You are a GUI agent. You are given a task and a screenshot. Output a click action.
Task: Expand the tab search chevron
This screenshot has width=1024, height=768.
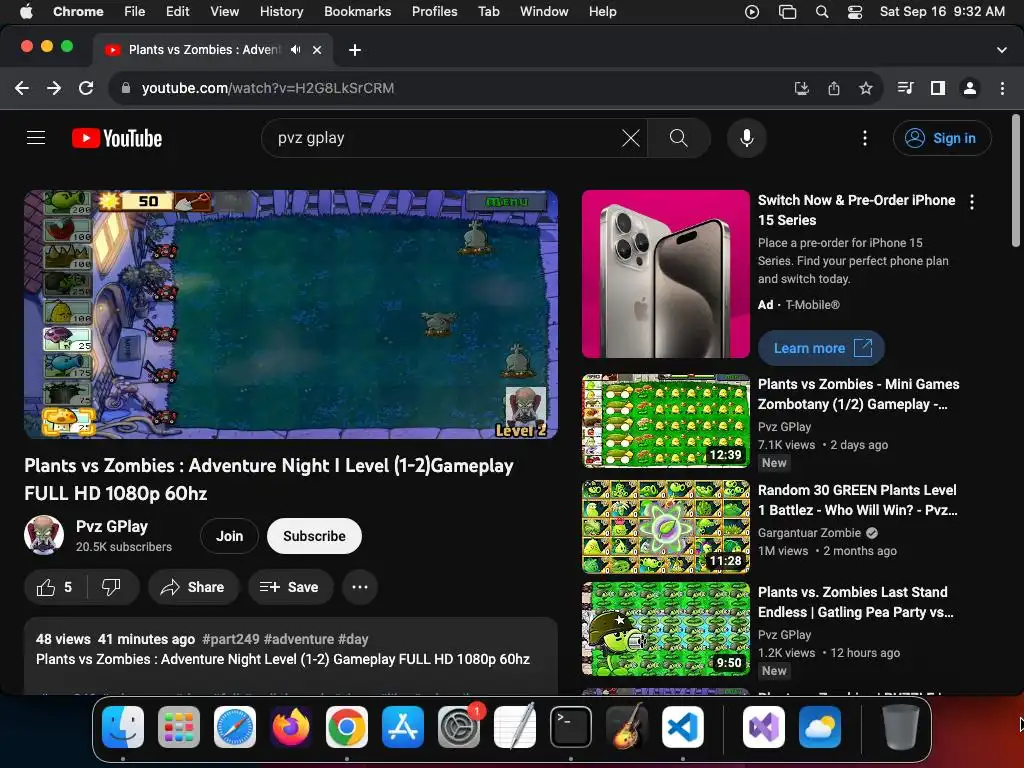(1002, 50)
